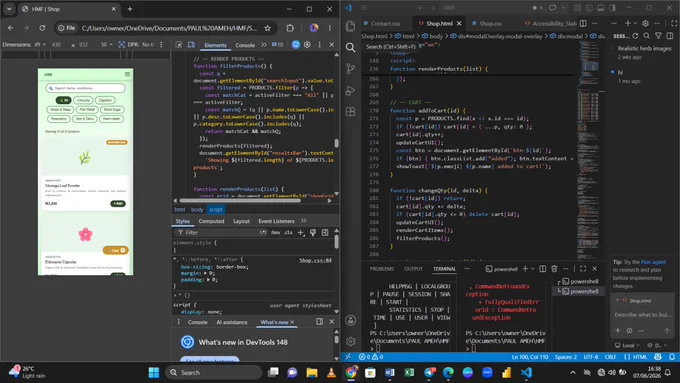This screenshot has height=383, width=680.
Task: Expand the margin property triangle
Action: pyautogui.click(x=206, y=273)
